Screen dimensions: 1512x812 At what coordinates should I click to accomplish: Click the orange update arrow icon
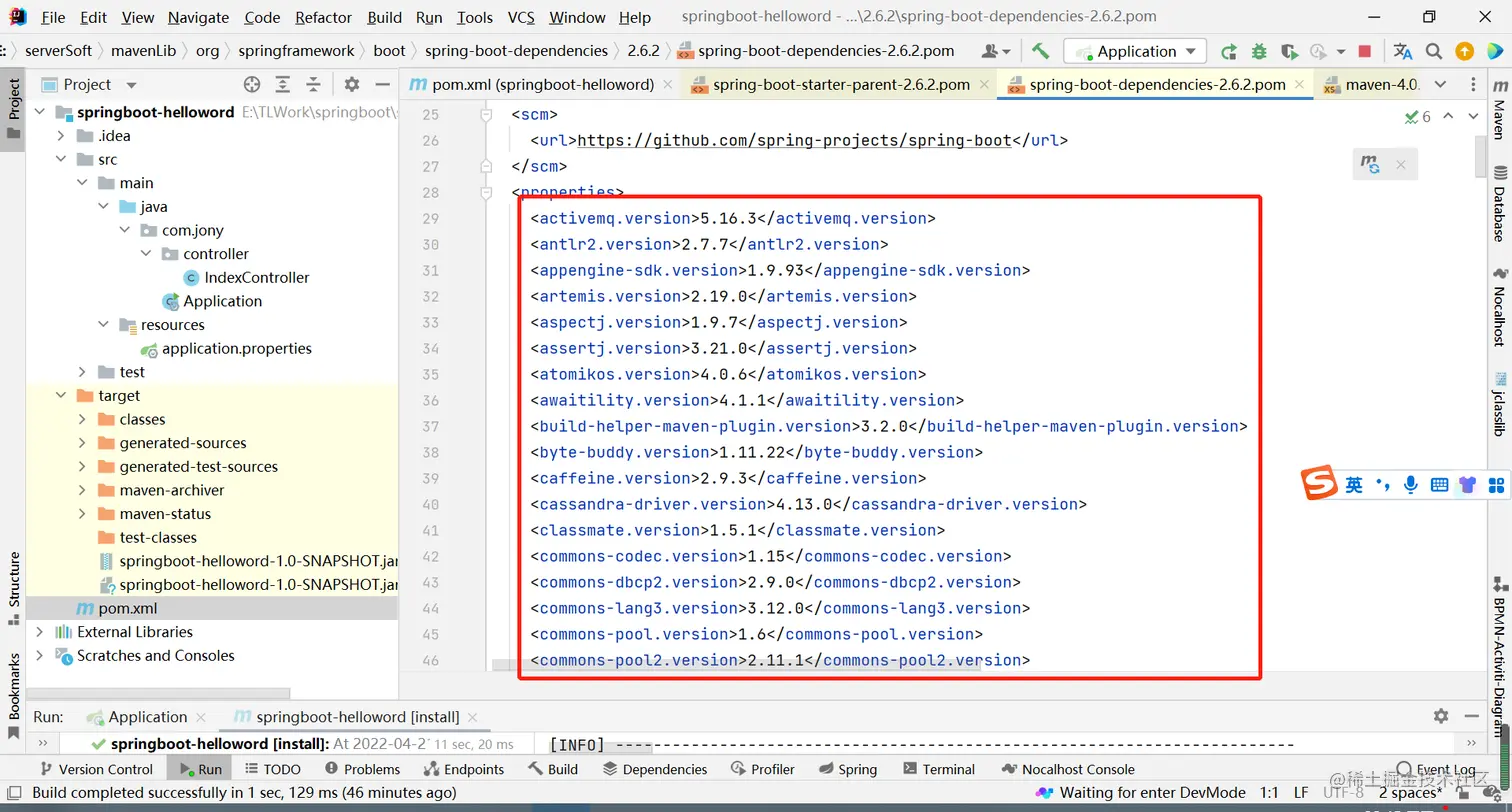[x=1465, y=51]
